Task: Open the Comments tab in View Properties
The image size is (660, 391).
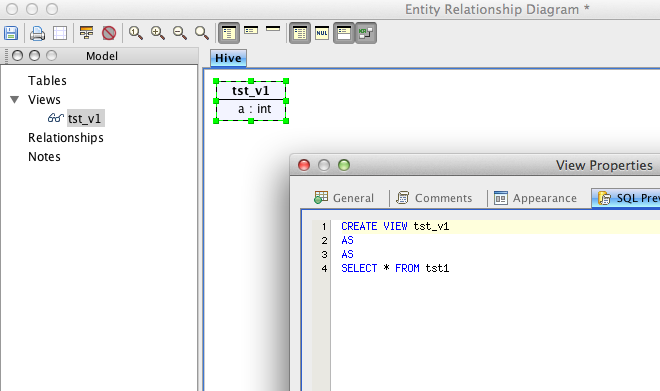Action: (x=434, y=198)
